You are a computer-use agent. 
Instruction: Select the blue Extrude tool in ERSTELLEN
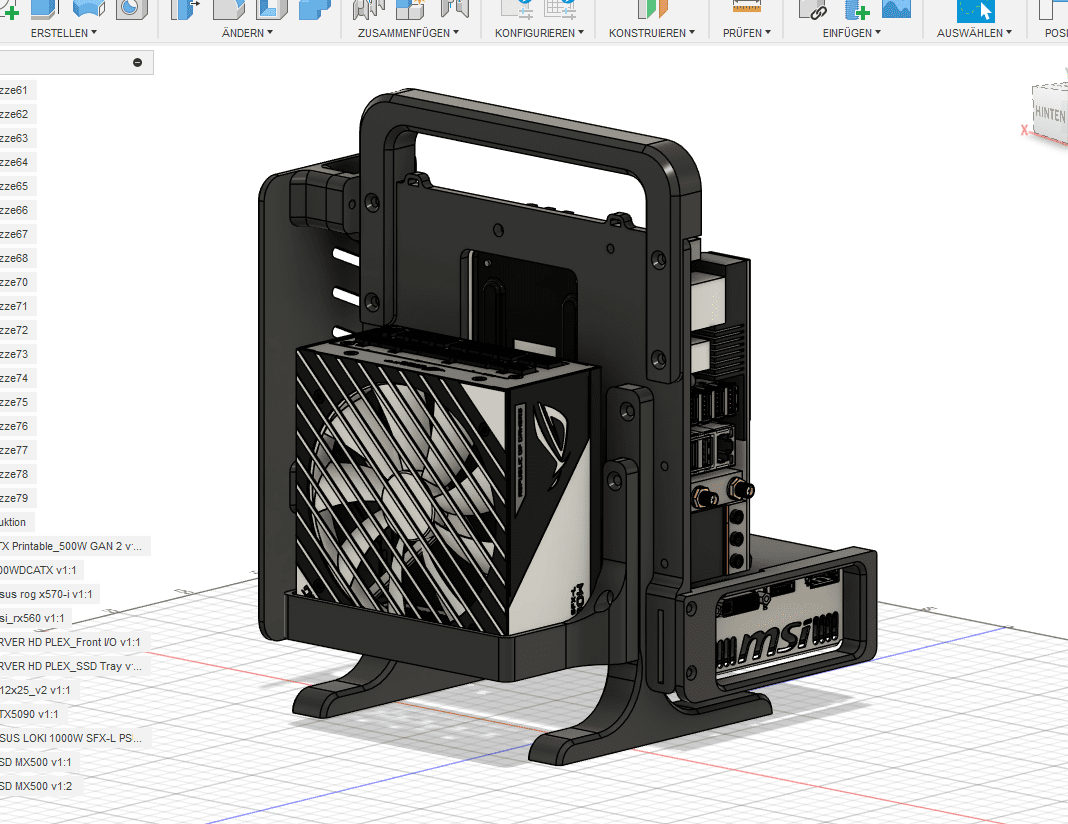click(x=45, y=8)
